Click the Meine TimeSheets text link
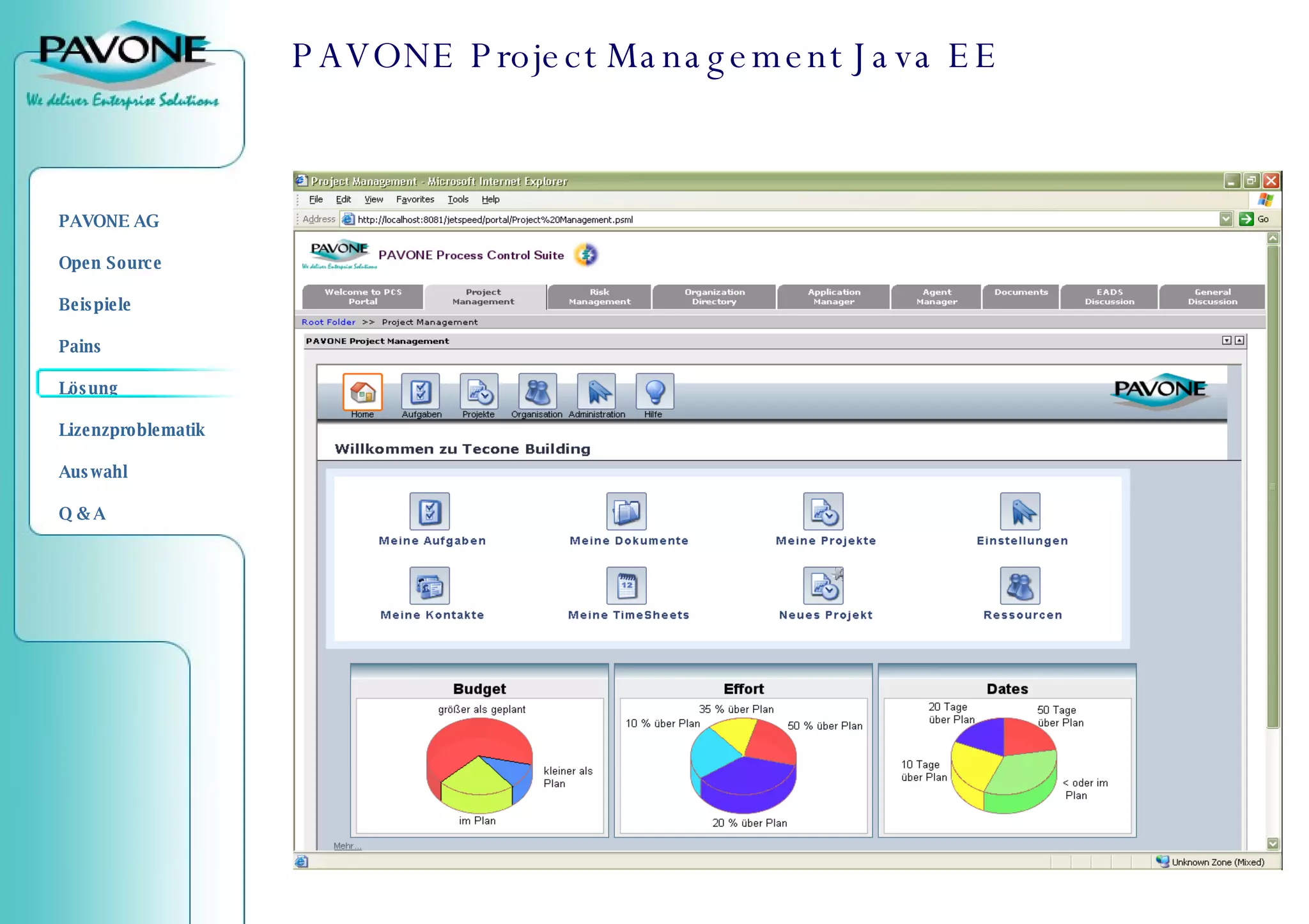The image size is (1309, 924). point(629,615)
